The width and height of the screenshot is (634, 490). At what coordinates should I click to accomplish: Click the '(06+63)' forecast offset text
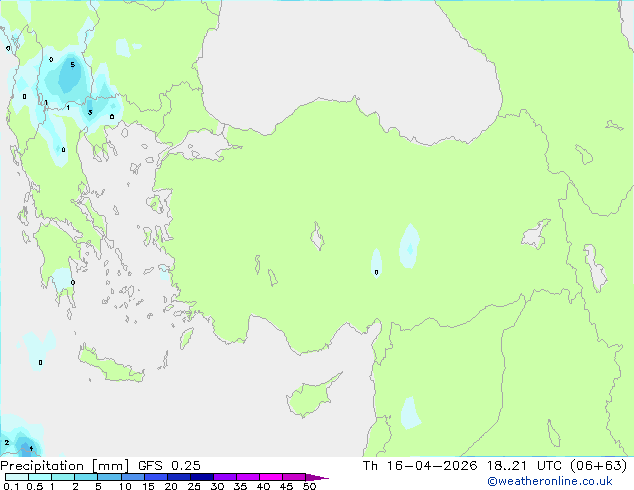[x=599, y=466]
